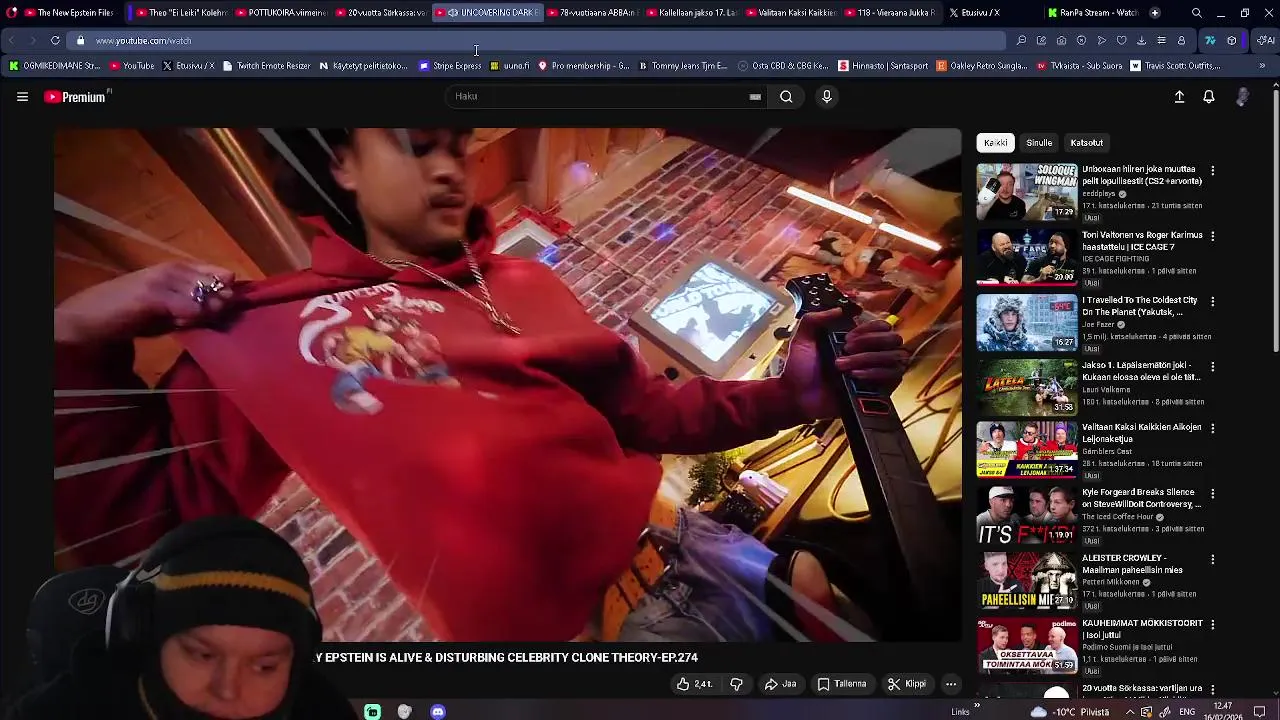Open the on-screen keyboard icon in search

(x=755, y=97)
